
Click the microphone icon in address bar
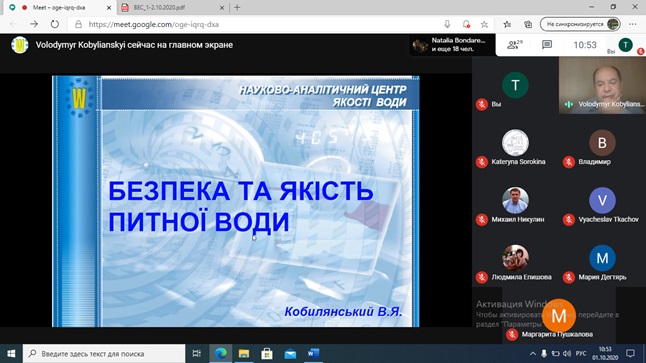click(x=447, y=24)
